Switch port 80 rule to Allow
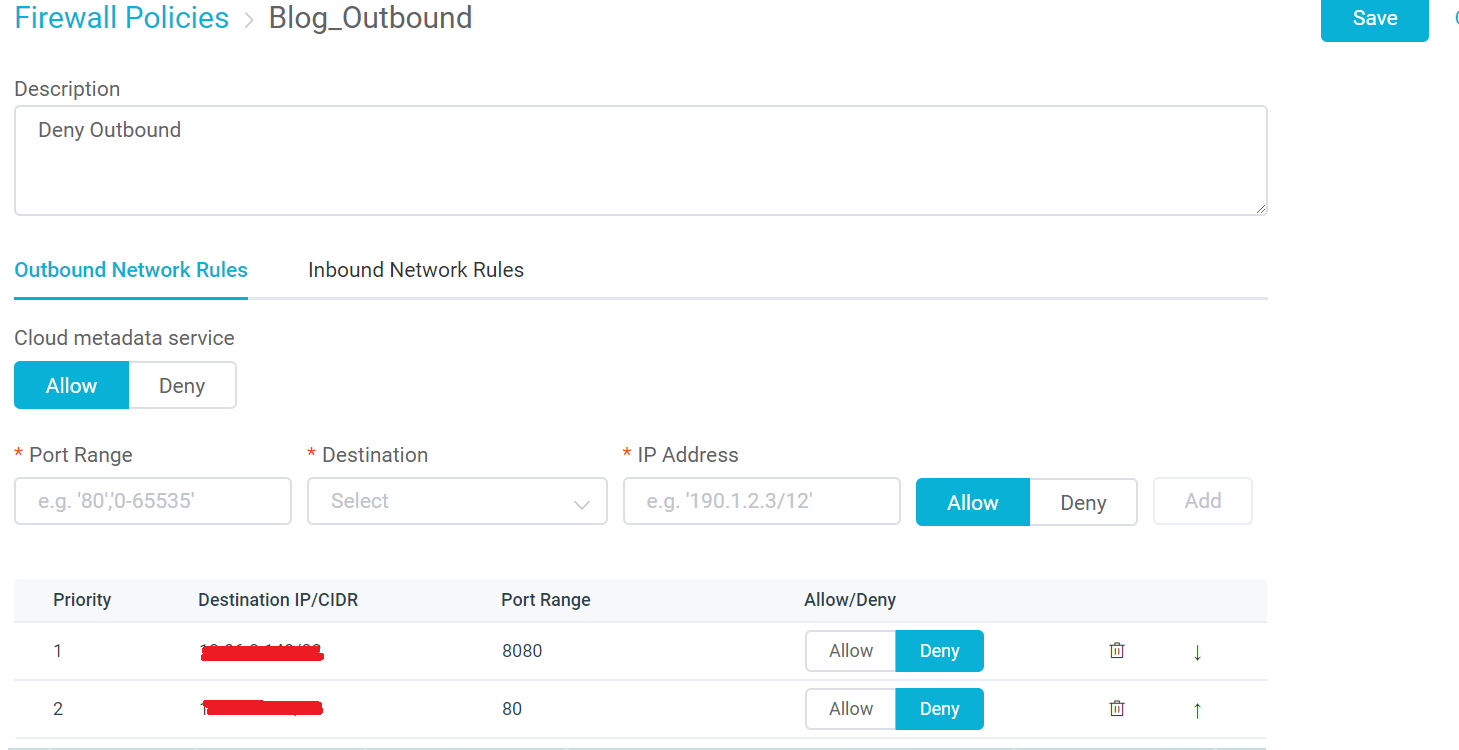Image resolution: width=1459 pixels, height=750 pixels. coord(851,709)
